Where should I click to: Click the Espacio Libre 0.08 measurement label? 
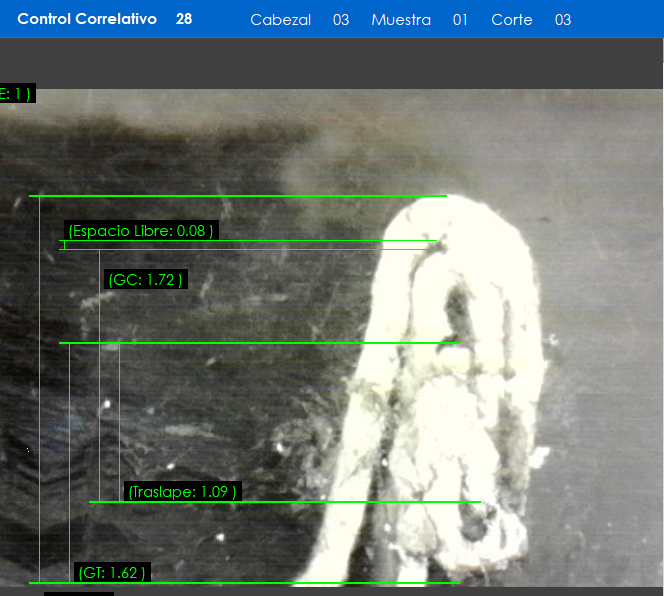[x=140, y=231]
